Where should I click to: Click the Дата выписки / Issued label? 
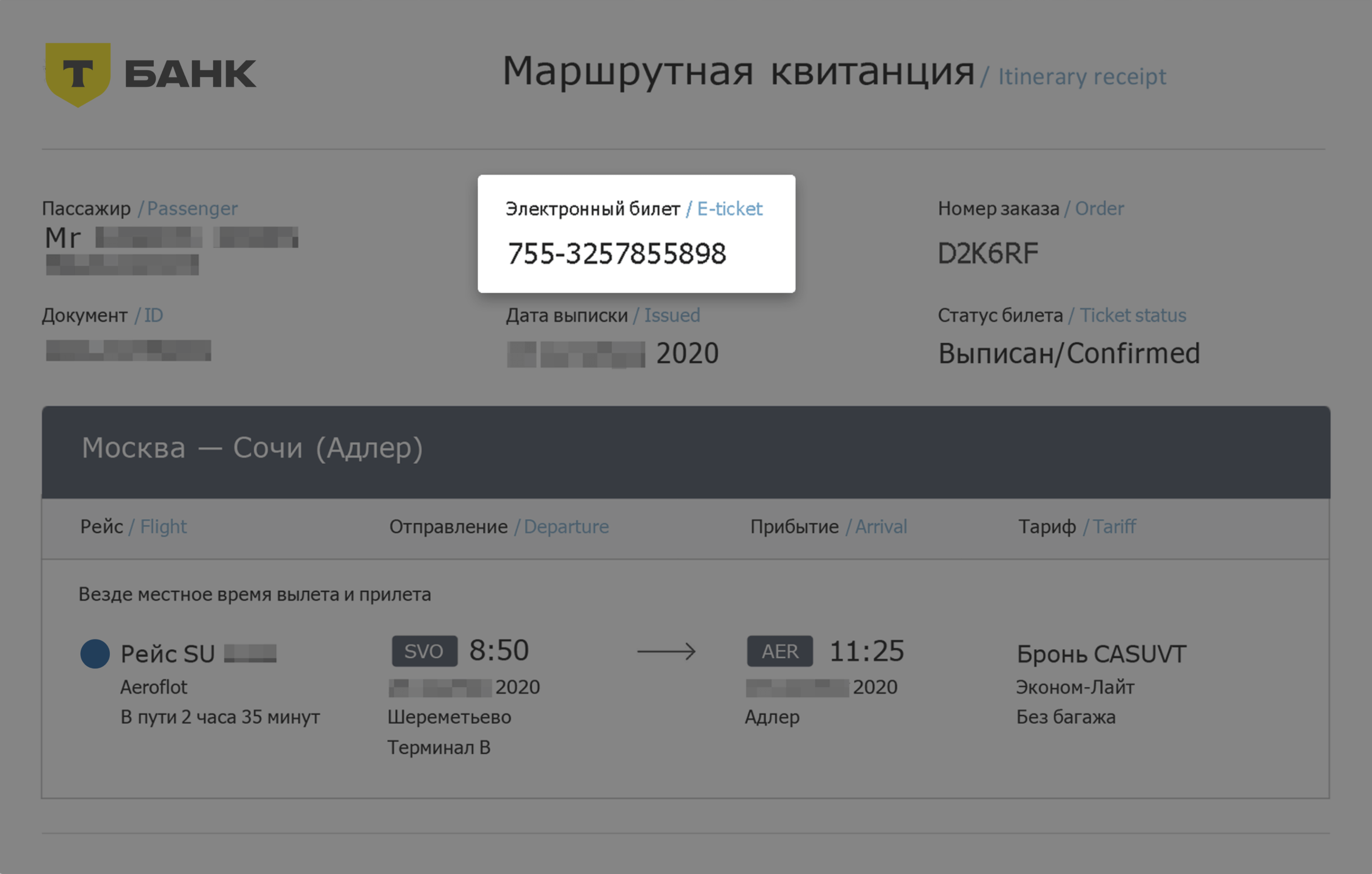tap(603, 315)
